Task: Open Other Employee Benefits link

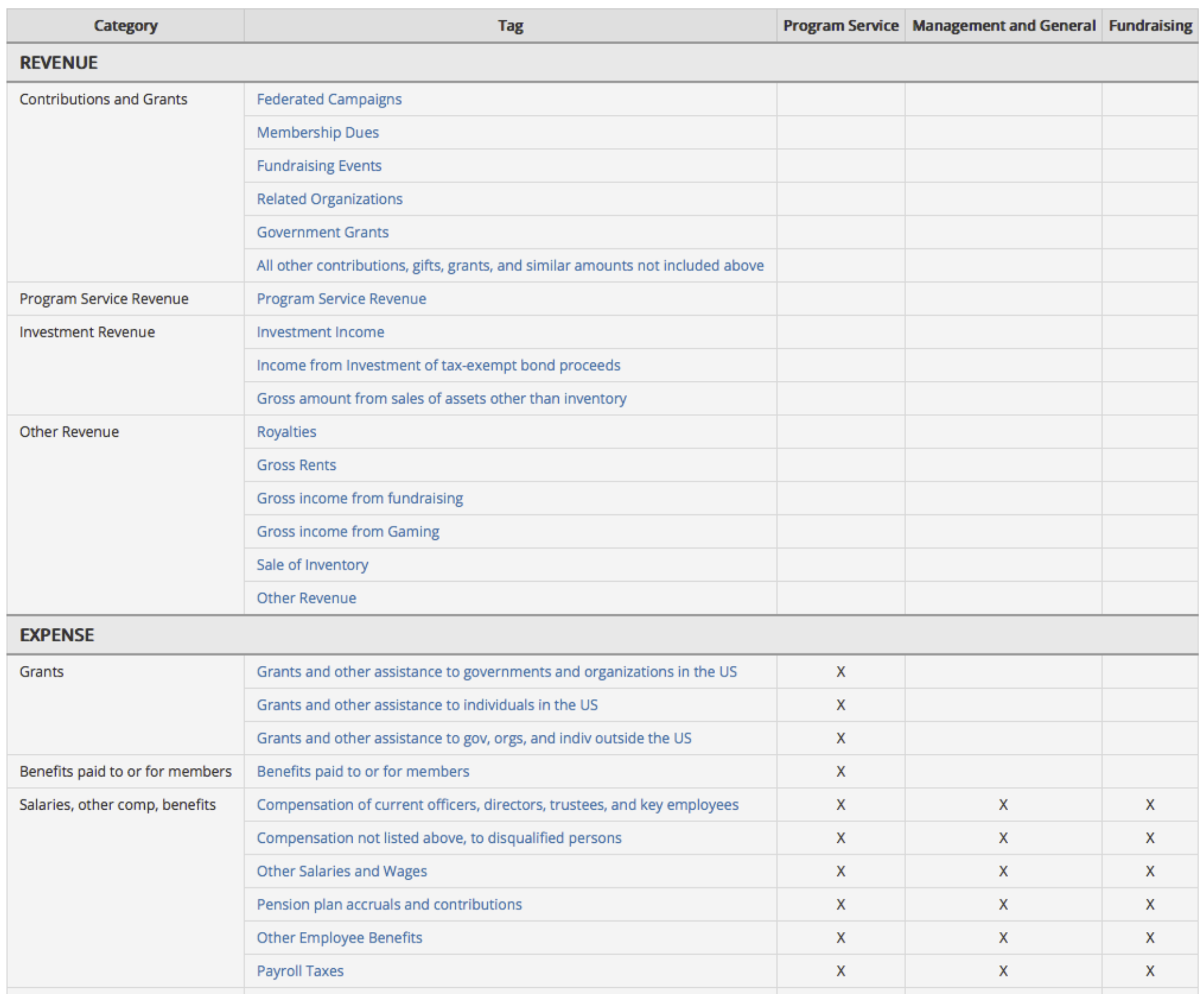Action: pos(339,937)
